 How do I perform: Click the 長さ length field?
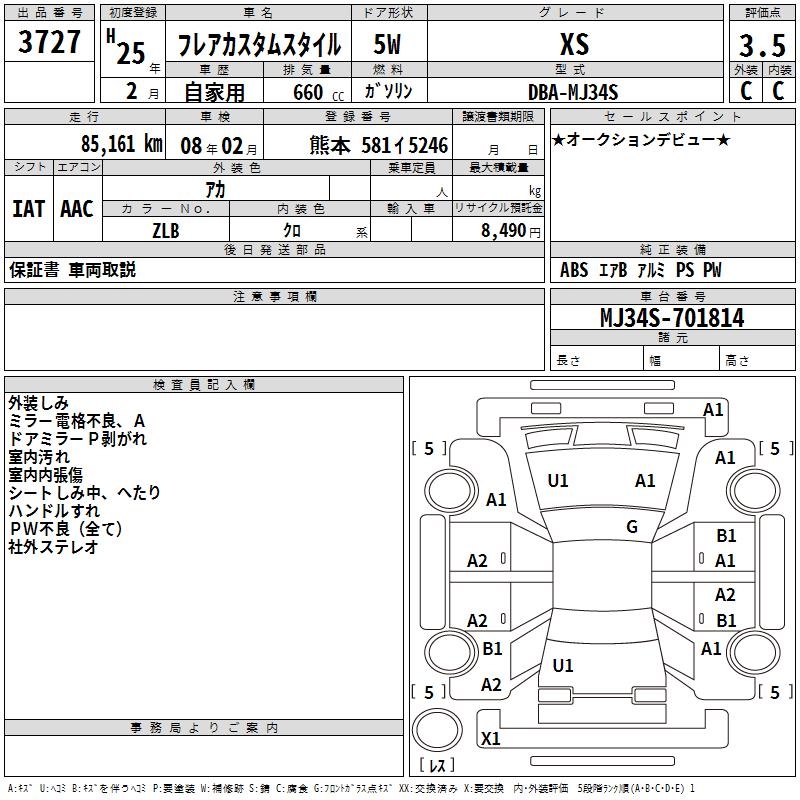click(x=597, y=358)
